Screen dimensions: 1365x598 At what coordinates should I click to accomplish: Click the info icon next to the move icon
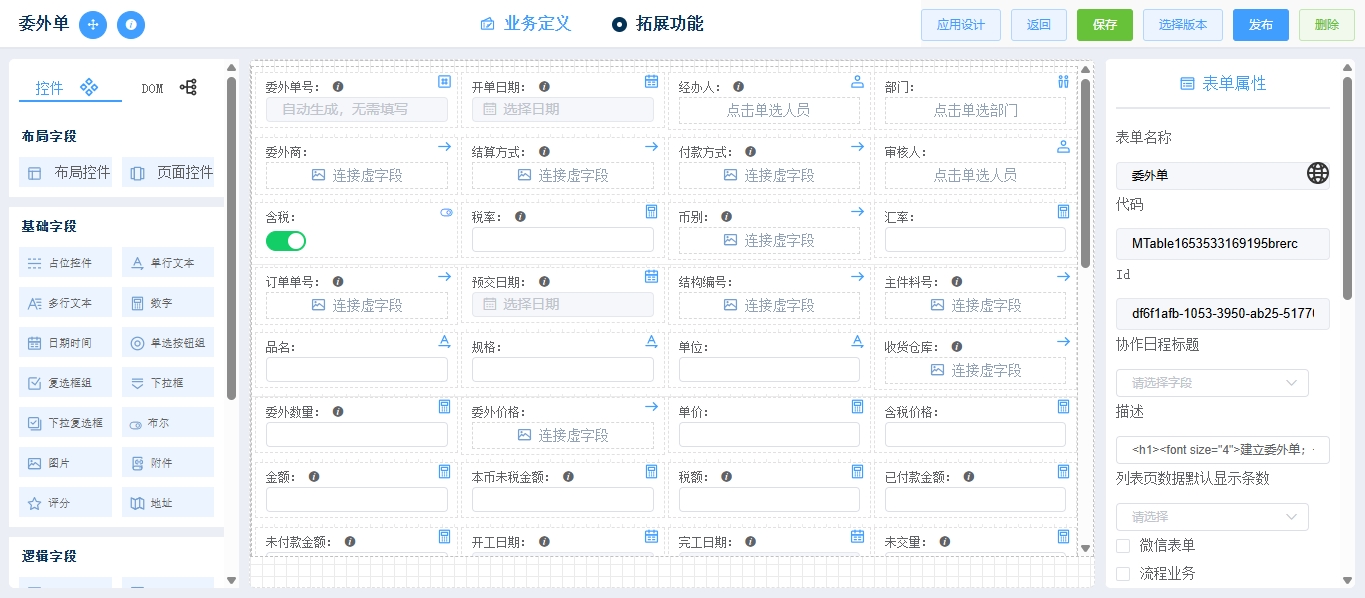pos(131,25)
